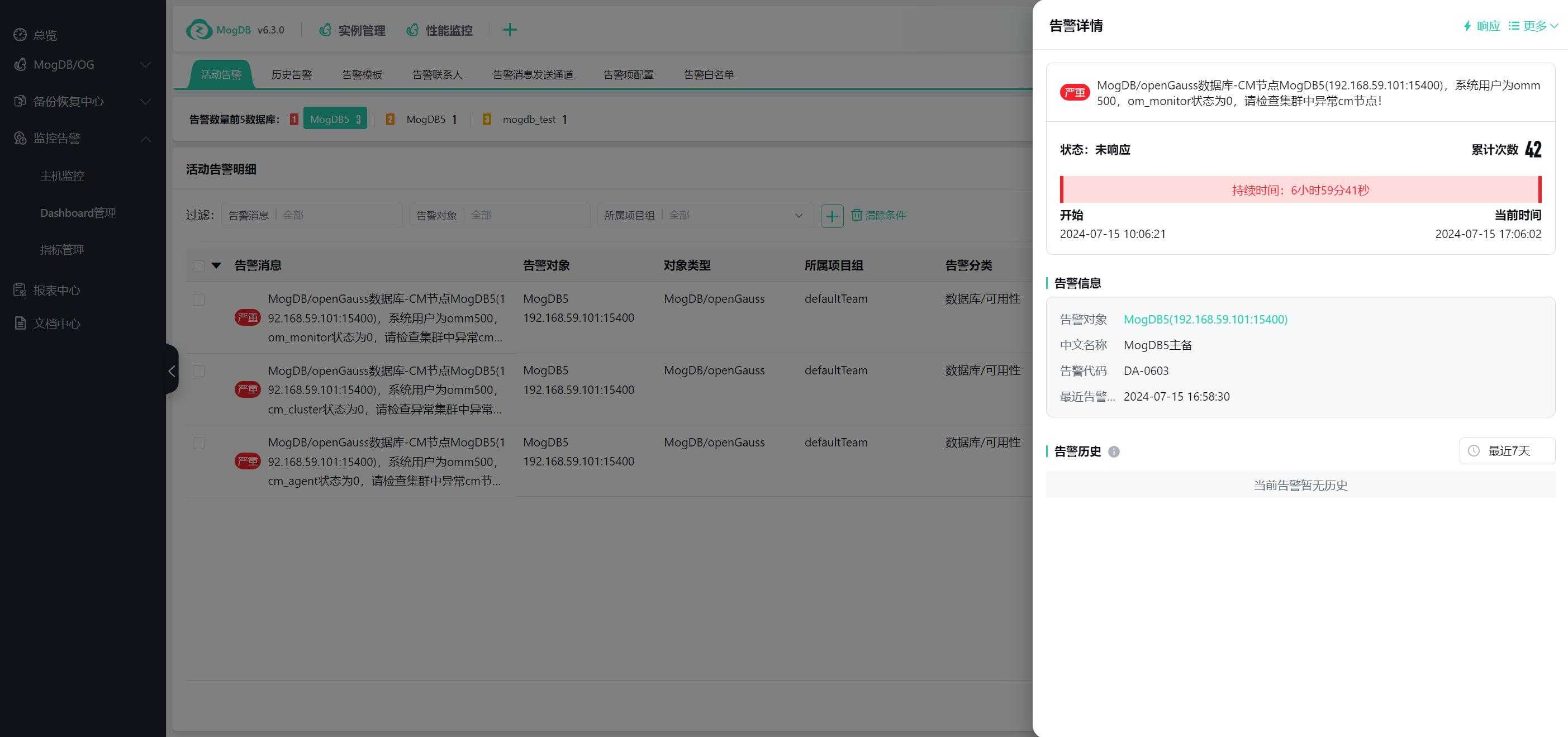Open the 告警项配置 tab
The width and height of the screenshot is (1568, 737).
click(x=629, y=74)
